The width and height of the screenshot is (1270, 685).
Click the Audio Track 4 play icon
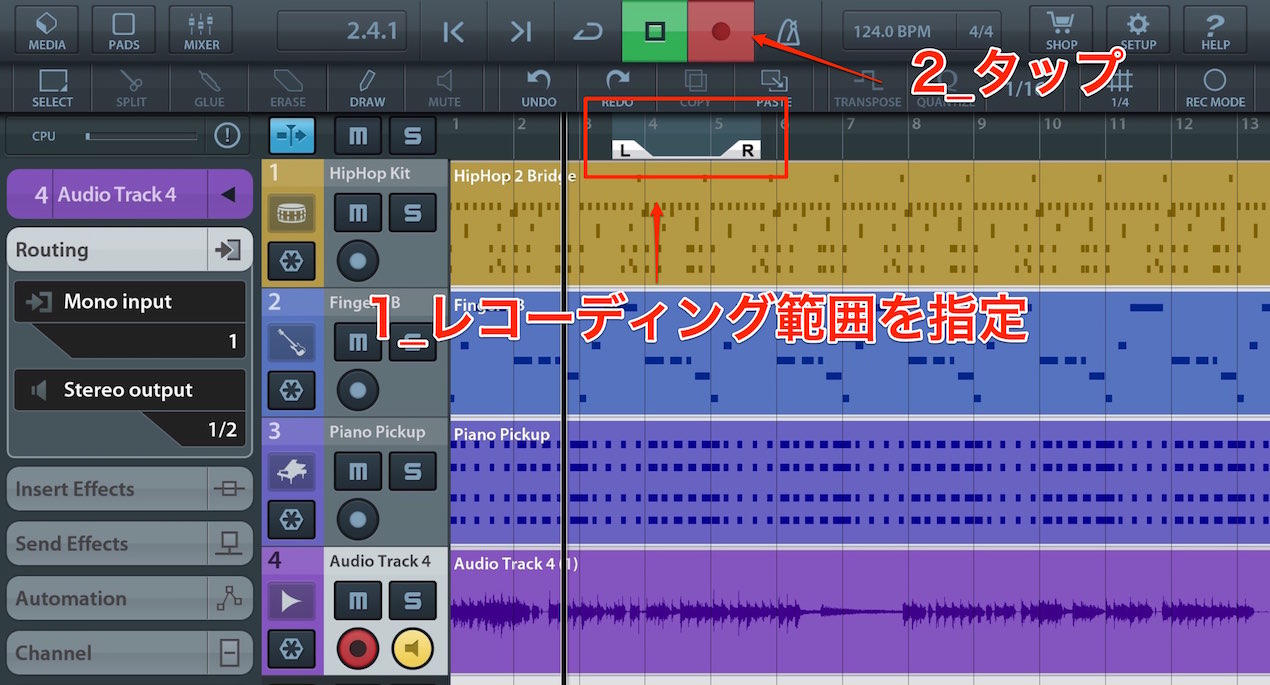pyautogui.click(x=291, y=600)
